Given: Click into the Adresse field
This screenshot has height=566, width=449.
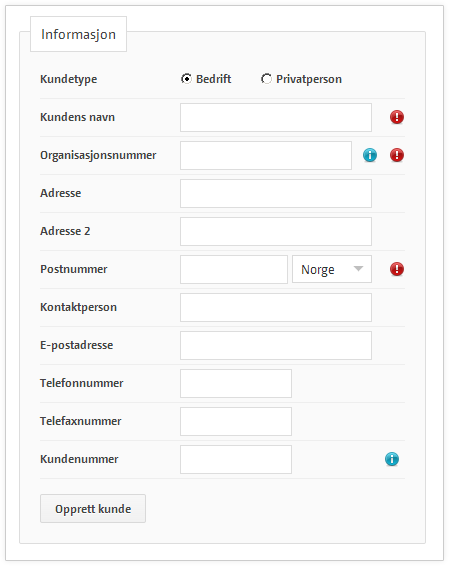Looking at the screenshot, I should [276, 193].
